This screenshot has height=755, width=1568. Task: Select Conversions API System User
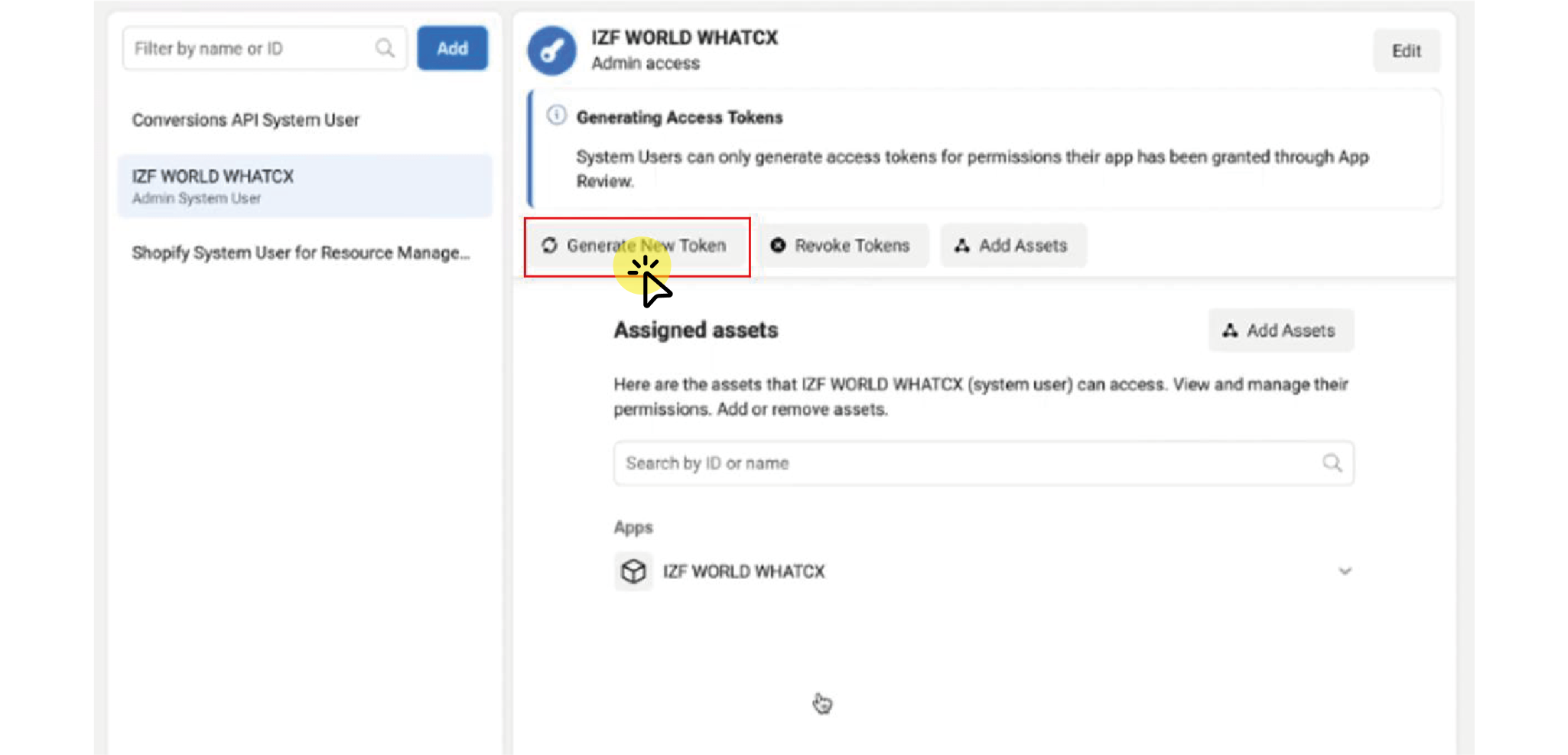246,119
